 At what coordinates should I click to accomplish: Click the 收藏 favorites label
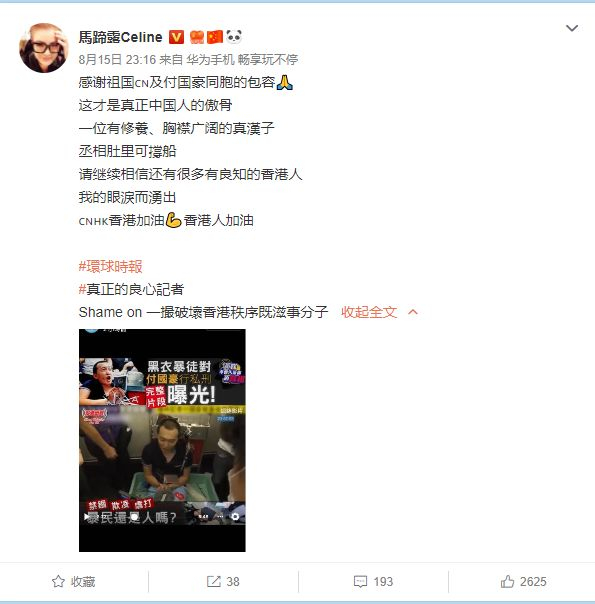(83, 582)
